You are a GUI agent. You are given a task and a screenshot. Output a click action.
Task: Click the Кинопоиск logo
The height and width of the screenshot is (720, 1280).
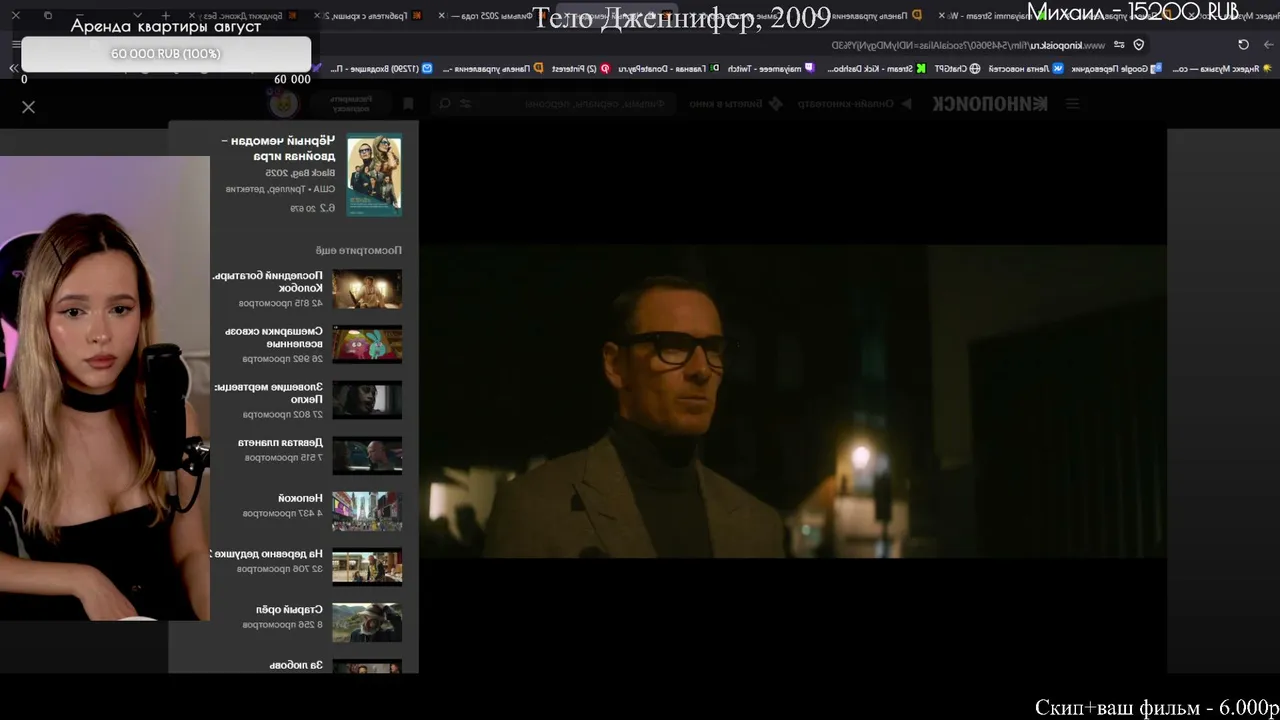tap(990, 104)
